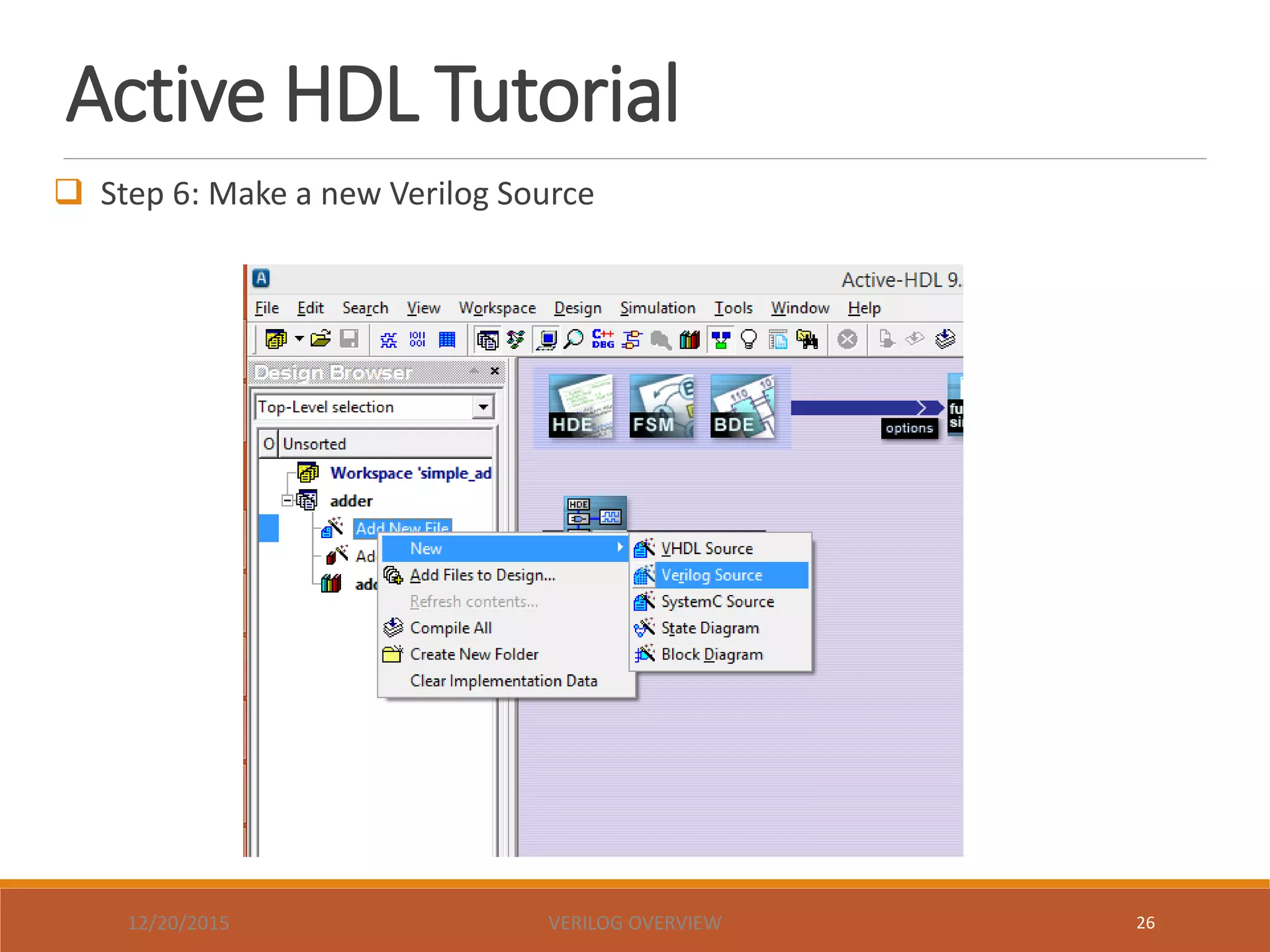Open the Edit menu

310,308
